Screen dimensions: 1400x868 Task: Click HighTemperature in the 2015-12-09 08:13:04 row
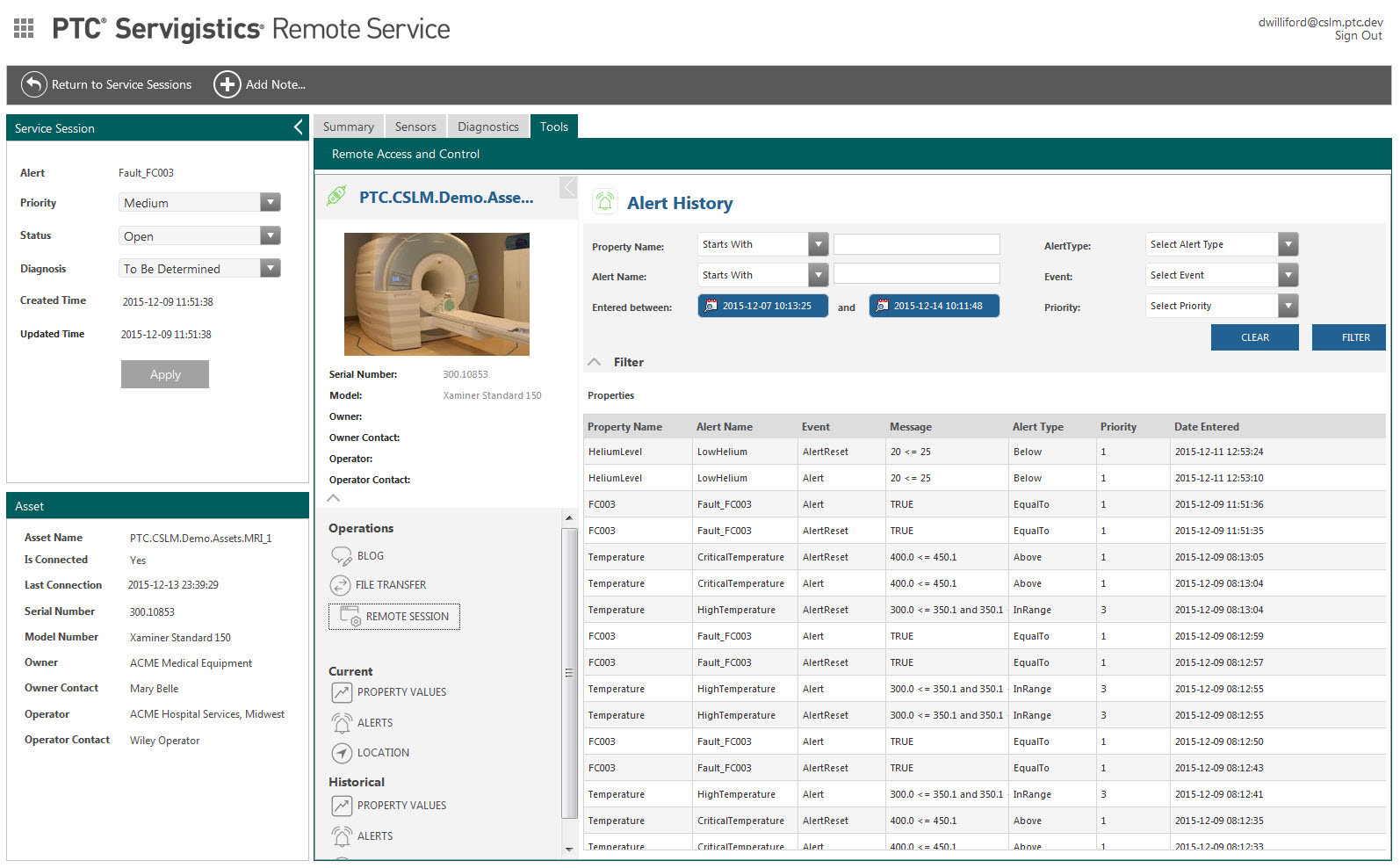(736, 610)
